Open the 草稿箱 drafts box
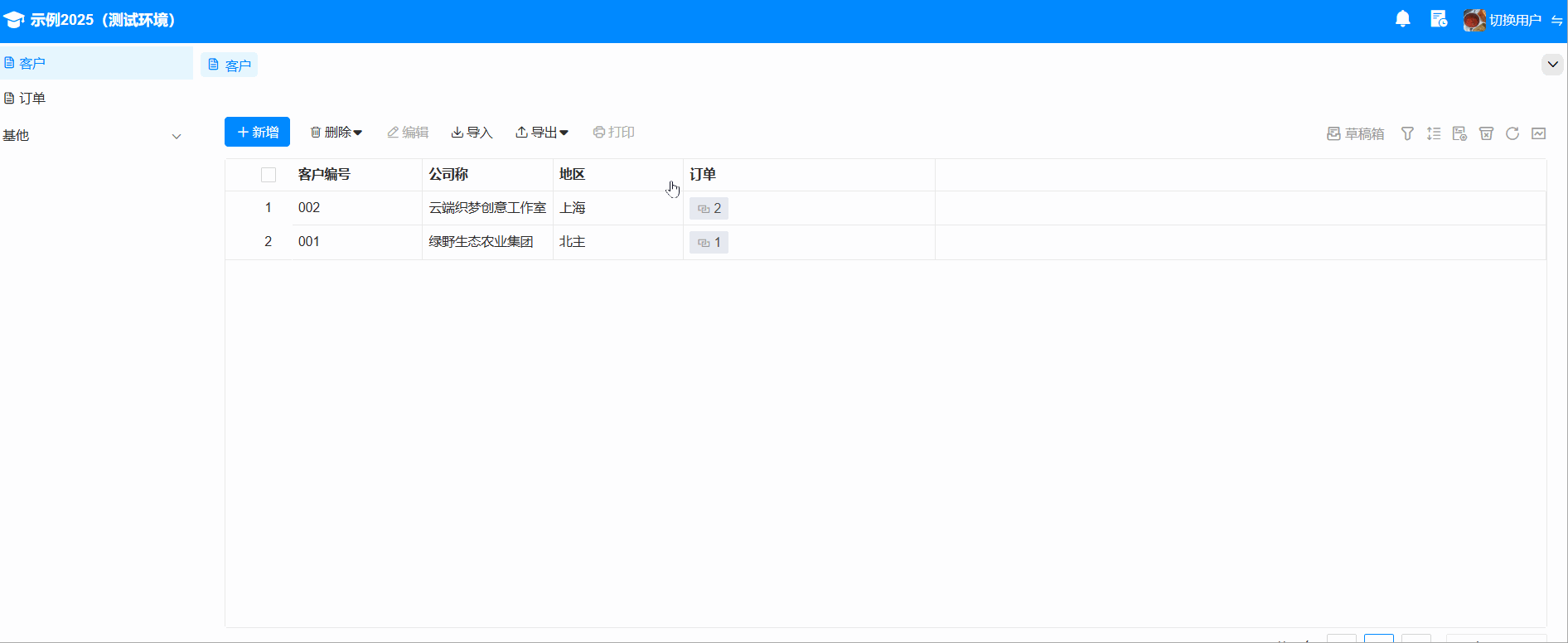1568x643 pixels. tap(1356, 133)
